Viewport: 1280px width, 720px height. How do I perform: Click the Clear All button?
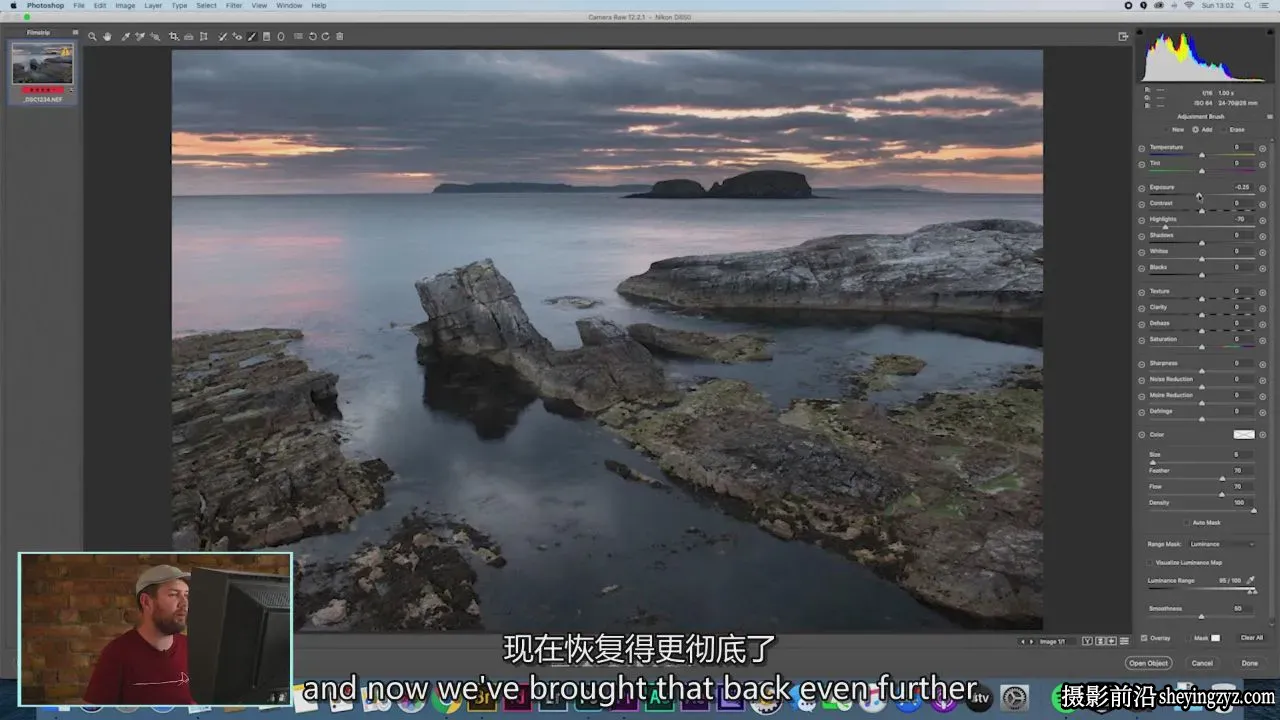pyautogui.click(x=1252, y=638)
